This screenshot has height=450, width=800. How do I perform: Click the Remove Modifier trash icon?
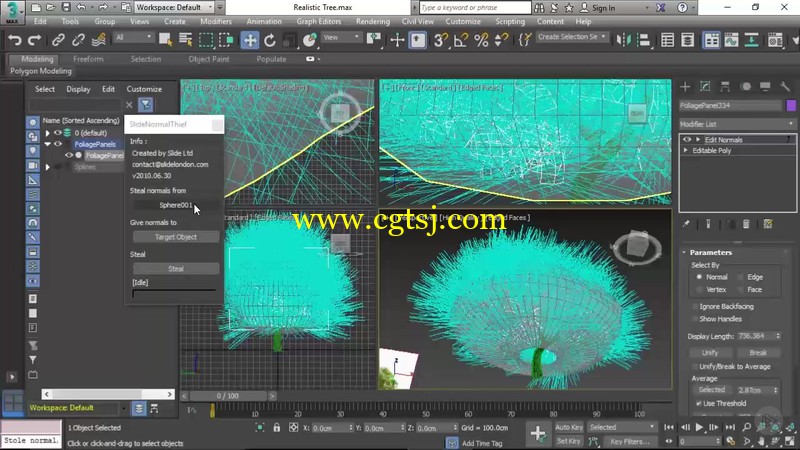(746, 224)
